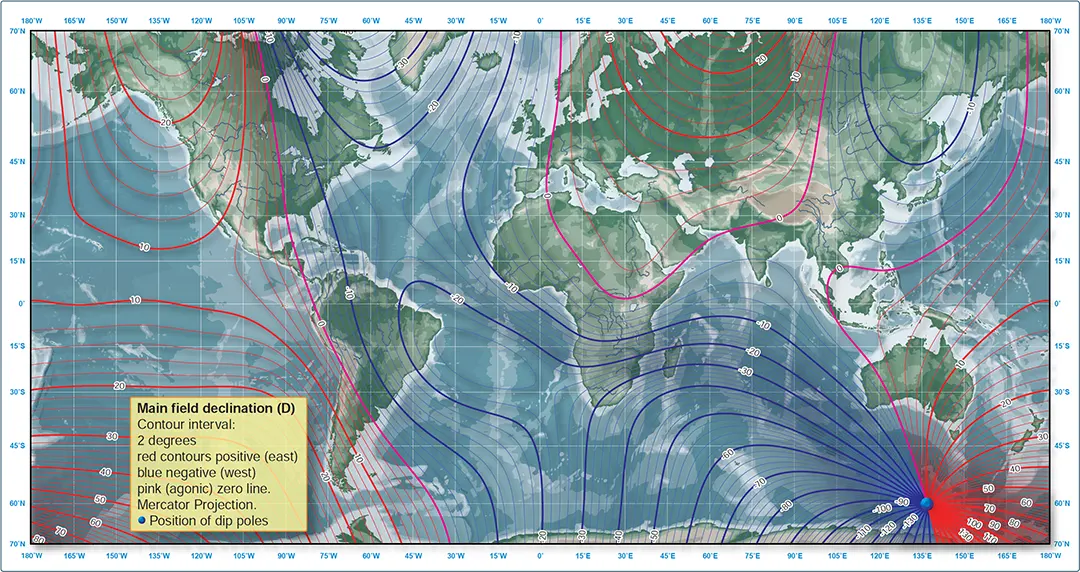Click '30°S' on the right latitude scale
Image resolution: width=1080 pixels, height=572 pixels.
(1061, 391)
